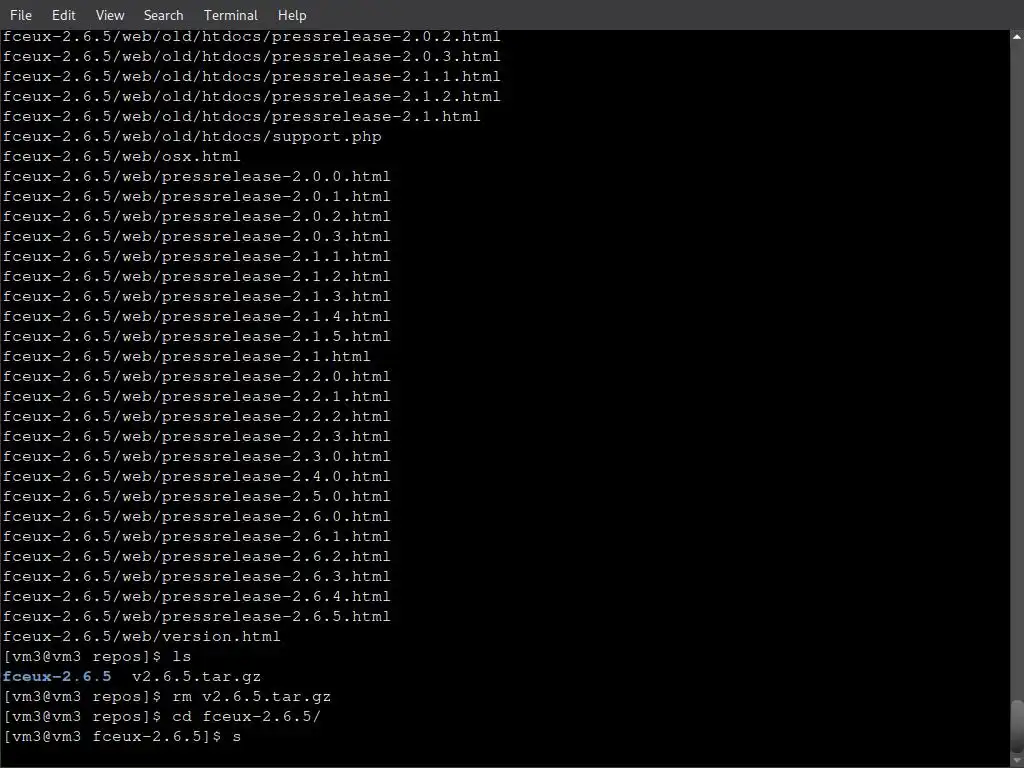The image size is (1024, 768).
Task: Click the line web/pressrelease-2.4.0.html
Action: coord(197,477)
